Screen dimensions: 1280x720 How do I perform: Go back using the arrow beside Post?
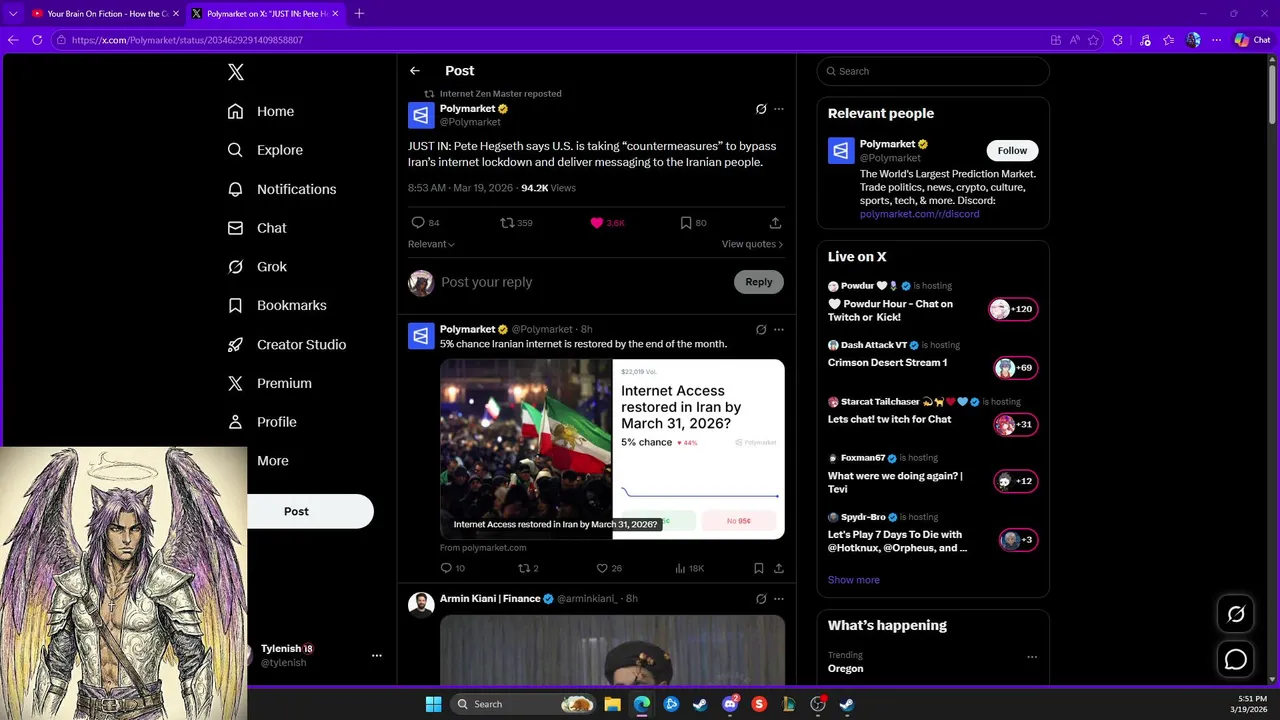coord(415,71)
